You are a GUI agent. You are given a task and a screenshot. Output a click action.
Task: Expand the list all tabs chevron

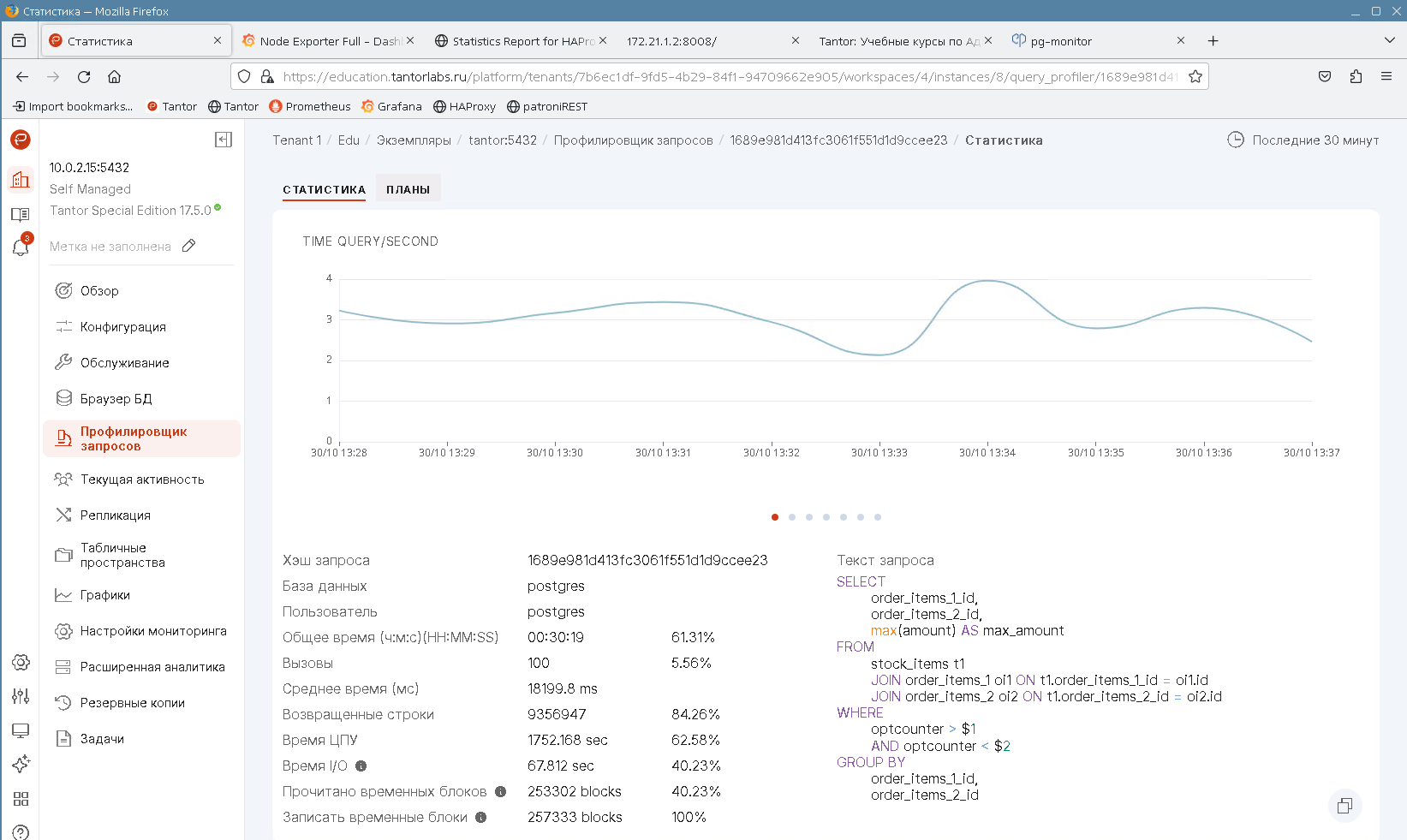pyautogui.click(x=1389, y=41)
